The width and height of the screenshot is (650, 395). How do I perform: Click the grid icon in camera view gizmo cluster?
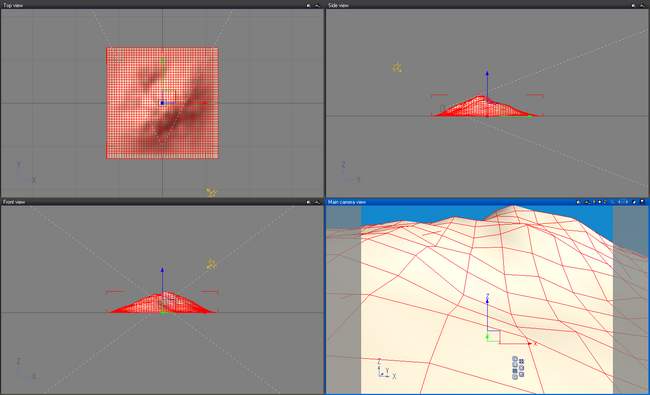click(521, 362)
